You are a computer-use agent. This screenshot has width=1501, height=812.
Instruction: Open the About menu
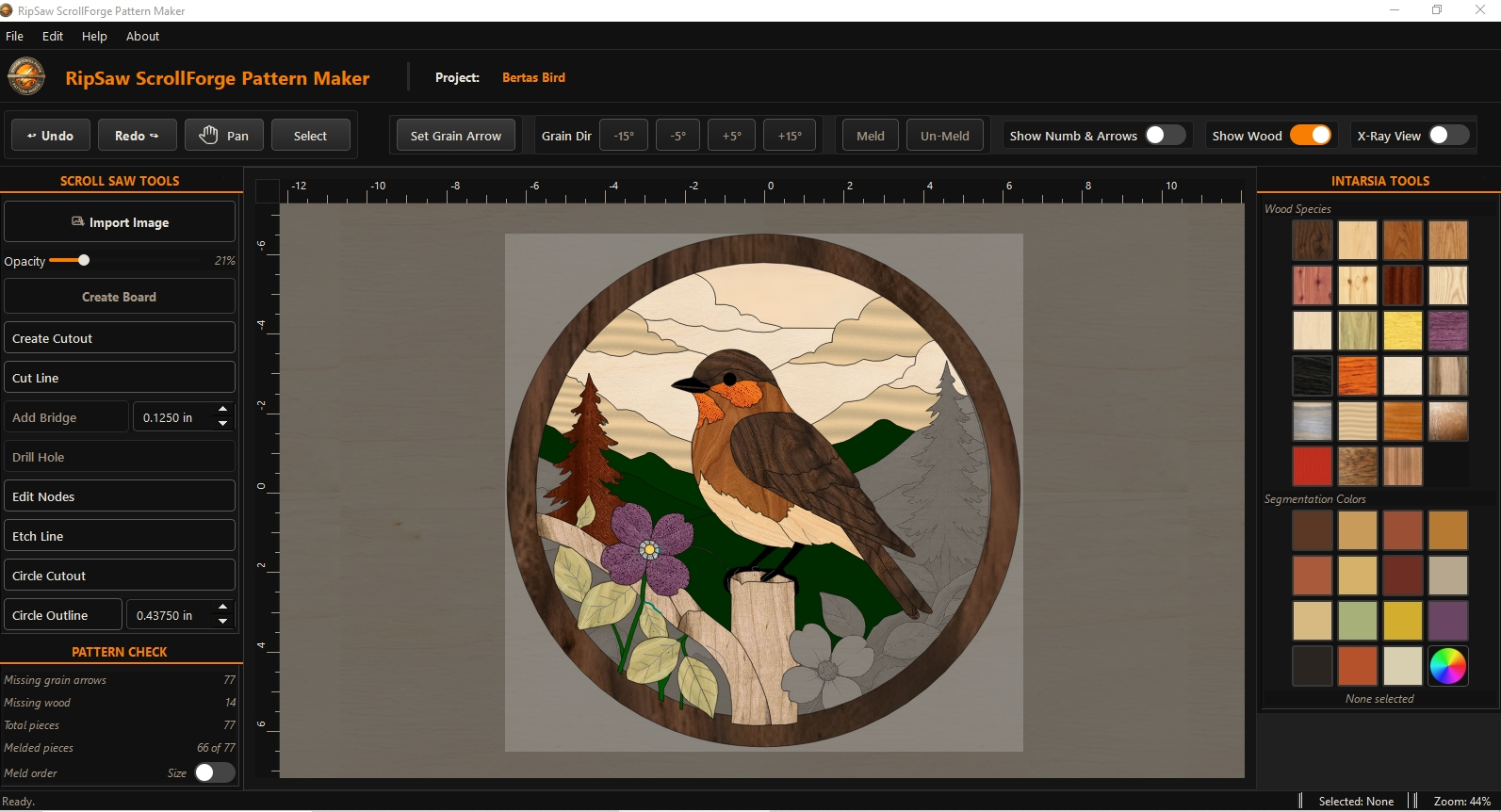142,36
